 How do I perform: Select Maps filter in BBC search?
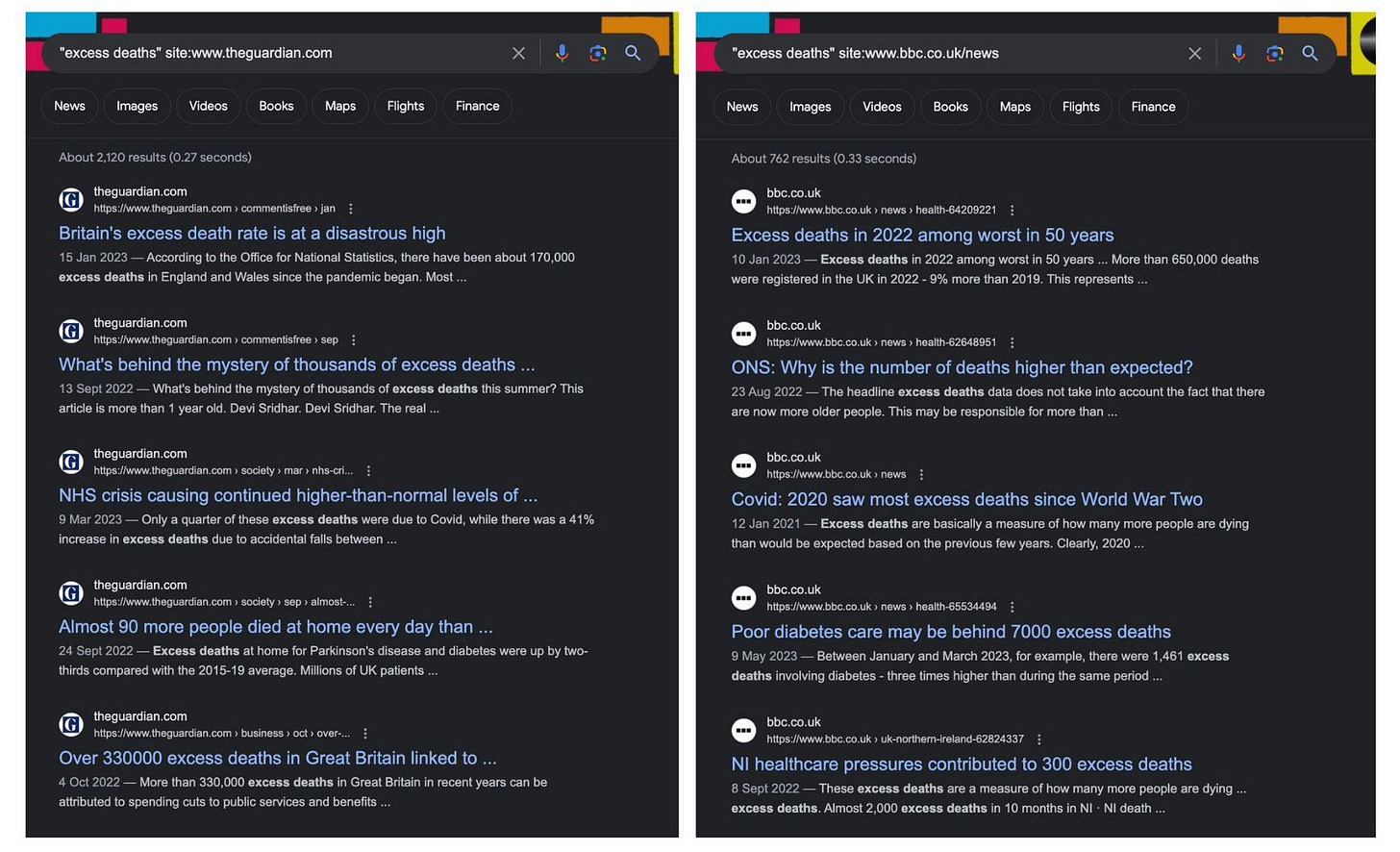coord(1014,107)
